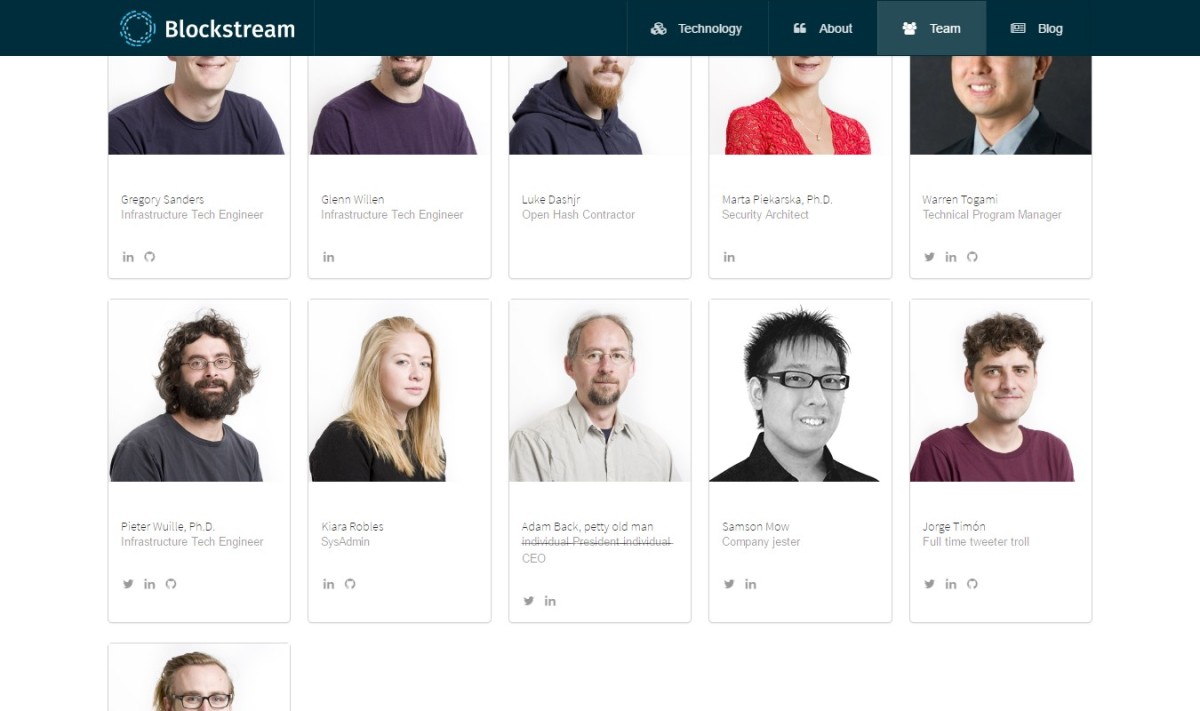
Task: Click Glenn Willen's LinkedIn icon
Action: (x=328, y=257)
